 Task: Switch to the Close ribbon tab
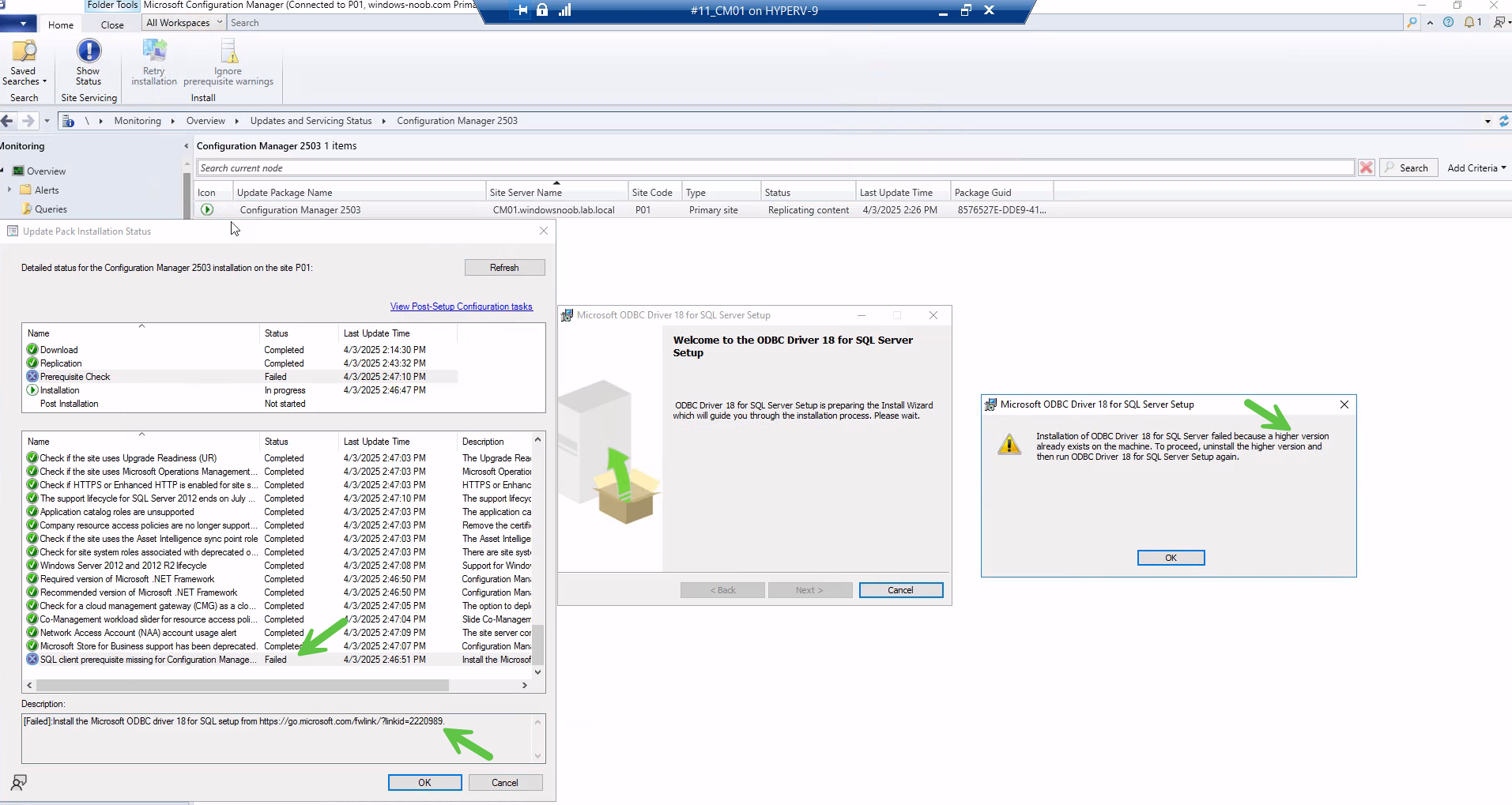coord(112,24)
